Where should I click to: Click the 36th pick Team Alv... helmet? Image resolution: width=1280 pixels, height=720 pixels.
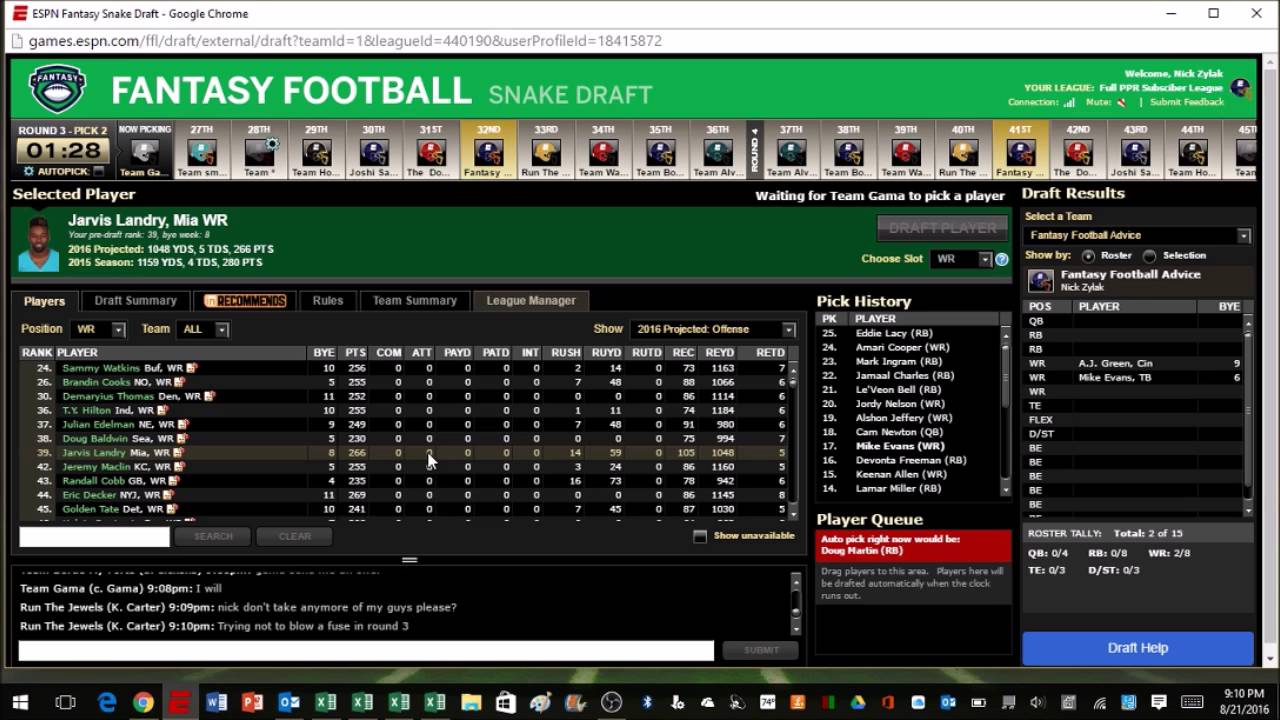[x=718, y=153]
